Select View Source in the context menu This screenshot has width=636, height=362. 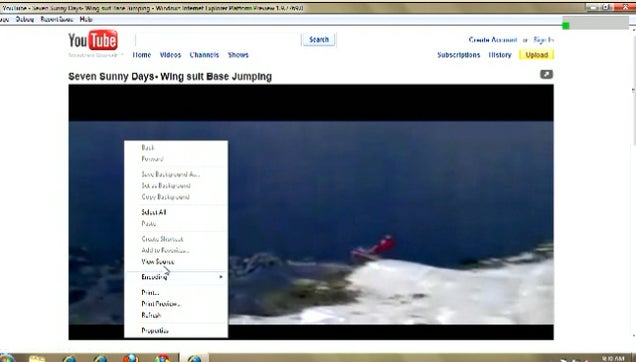click(x=158, y=262)
